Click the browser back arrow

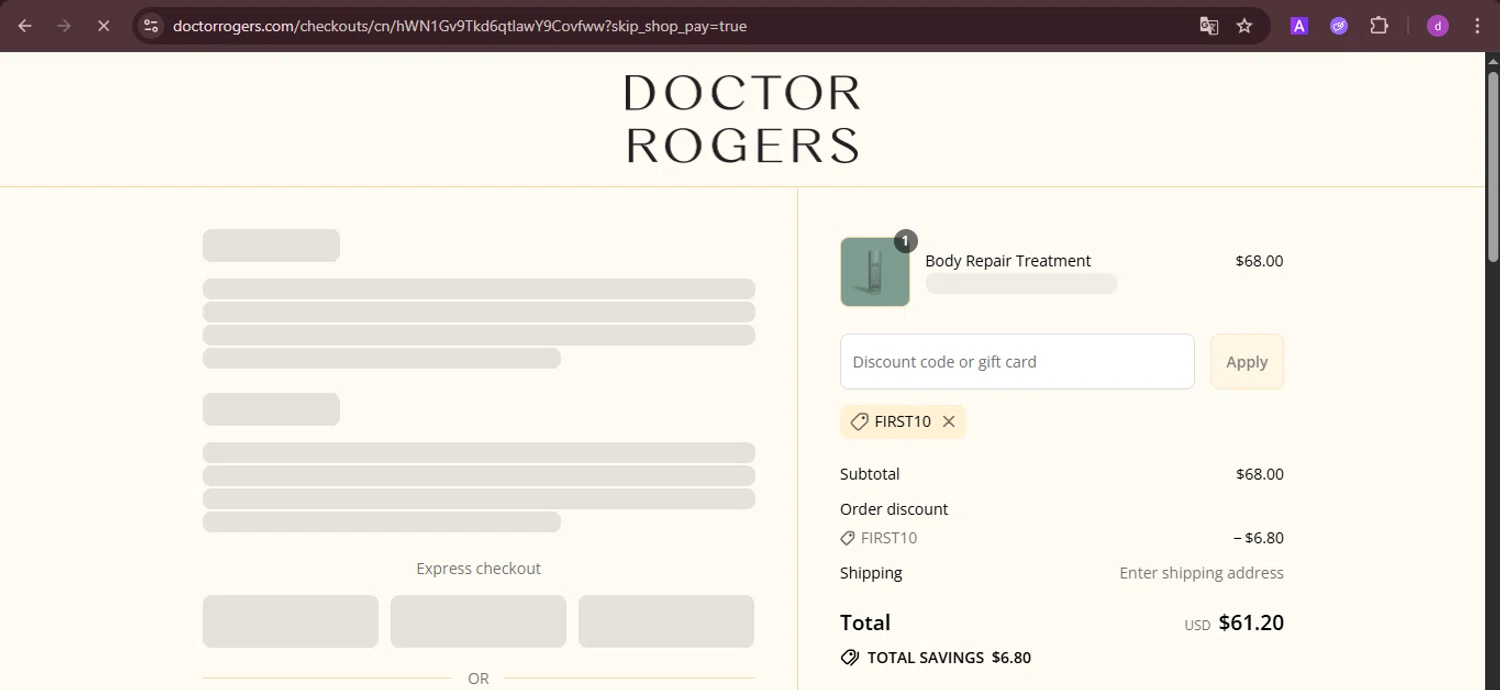[x=25, y=26]
